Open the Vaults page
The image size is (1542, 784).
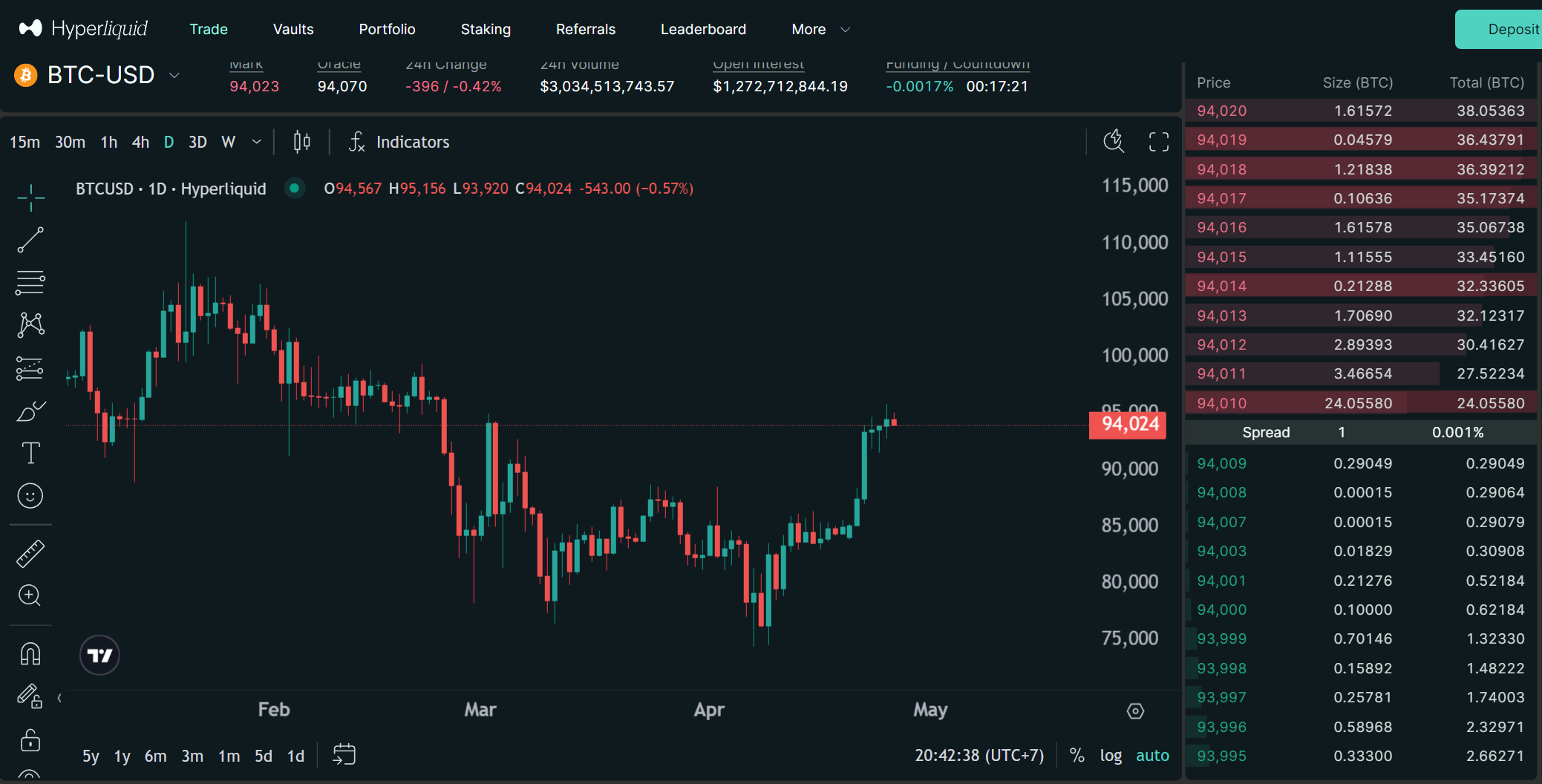[x=293, y=29]
